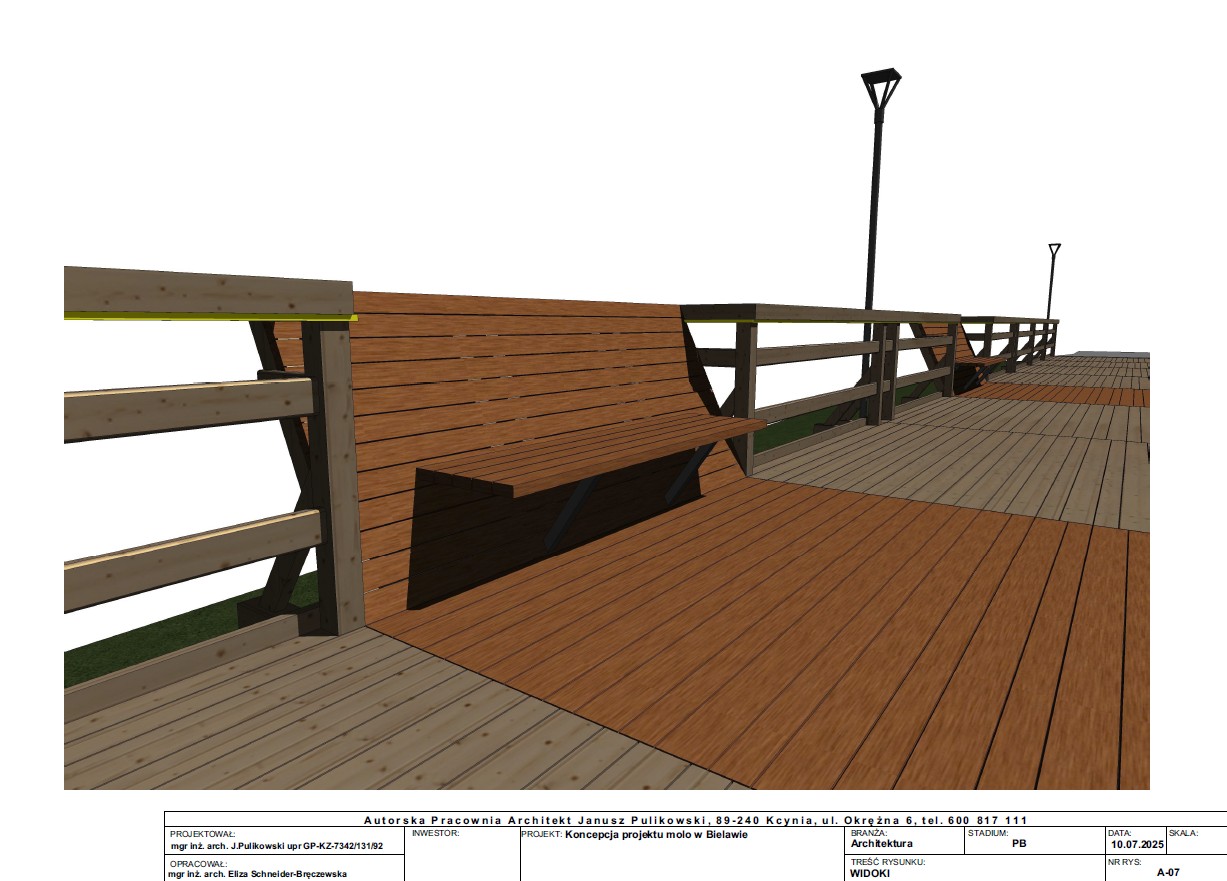Click the empty SKALA field
The height and width of the screenshot is (881, 1227).
tap(1195, 845)
